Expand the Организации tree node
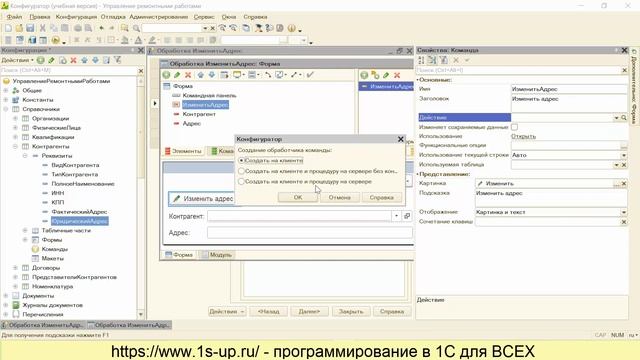 click(x=15, y=118)
